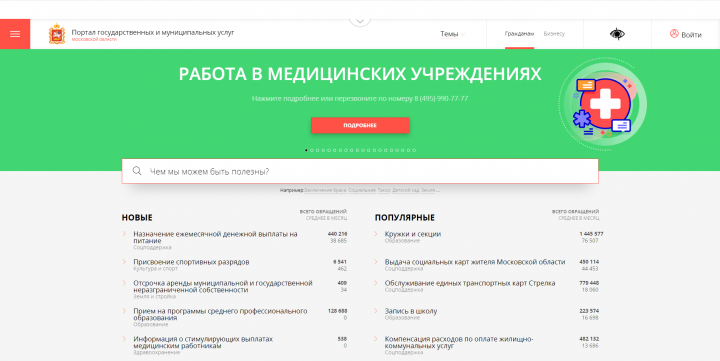Click the chevron beside Выдача социальных карт

[376, 262]
